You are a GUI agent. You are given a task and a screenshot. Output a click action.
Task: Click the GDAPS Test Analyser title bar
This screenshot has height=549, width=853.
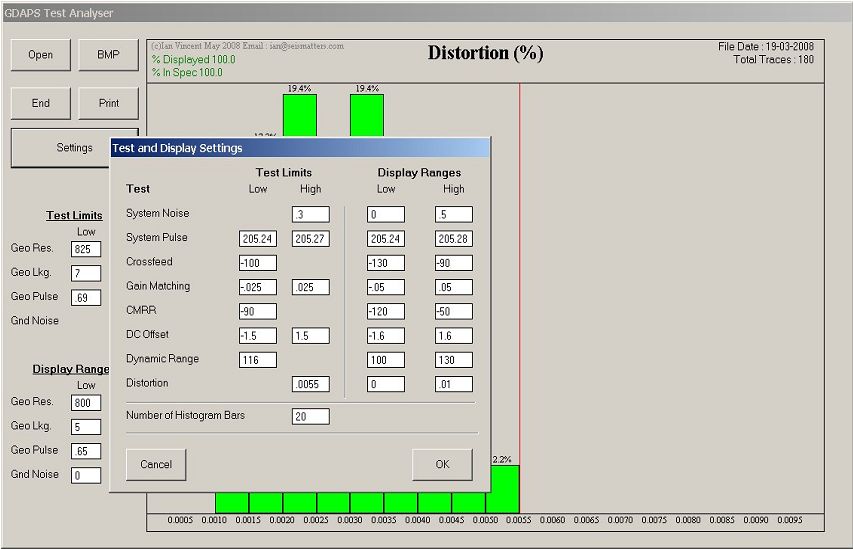(x=426, y=13)
